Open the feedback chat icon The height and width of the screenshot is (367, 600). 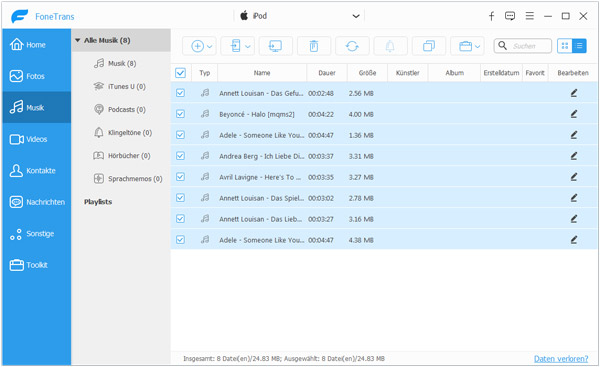click(510, 16)
